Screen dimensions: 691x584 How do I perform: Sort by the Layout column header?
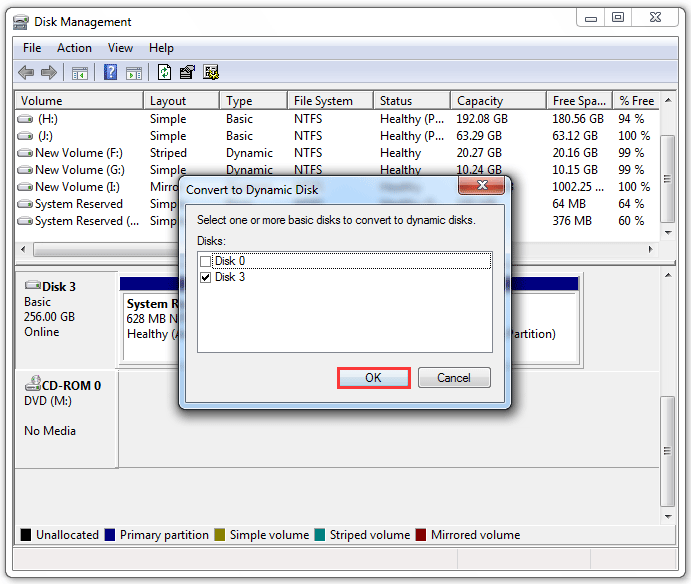coord(182,101)
